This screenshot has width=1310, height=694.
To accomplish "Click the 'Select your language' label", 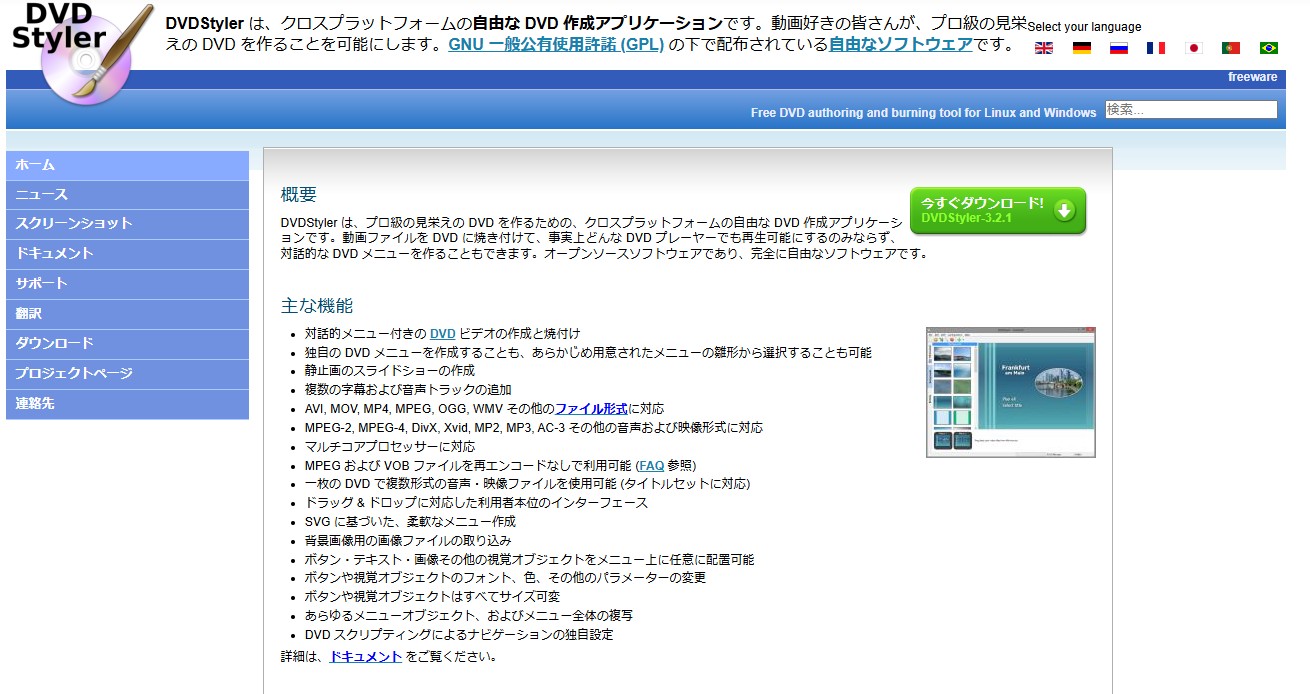I will (1084, 27).
